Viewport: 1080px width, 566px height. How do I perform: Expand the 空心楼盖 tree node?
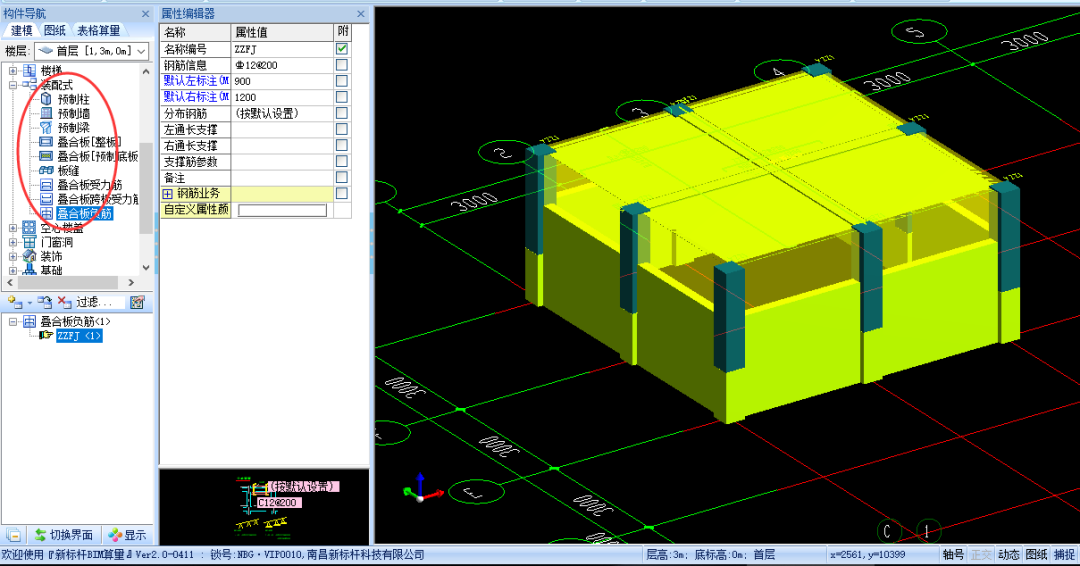point(13,228)
